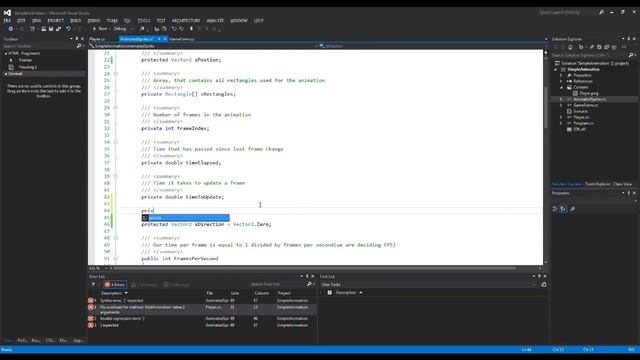Click the Toolbox search magnifier icon
The width and height of the screenshot is (640, 360).
(x=79, y=46)
